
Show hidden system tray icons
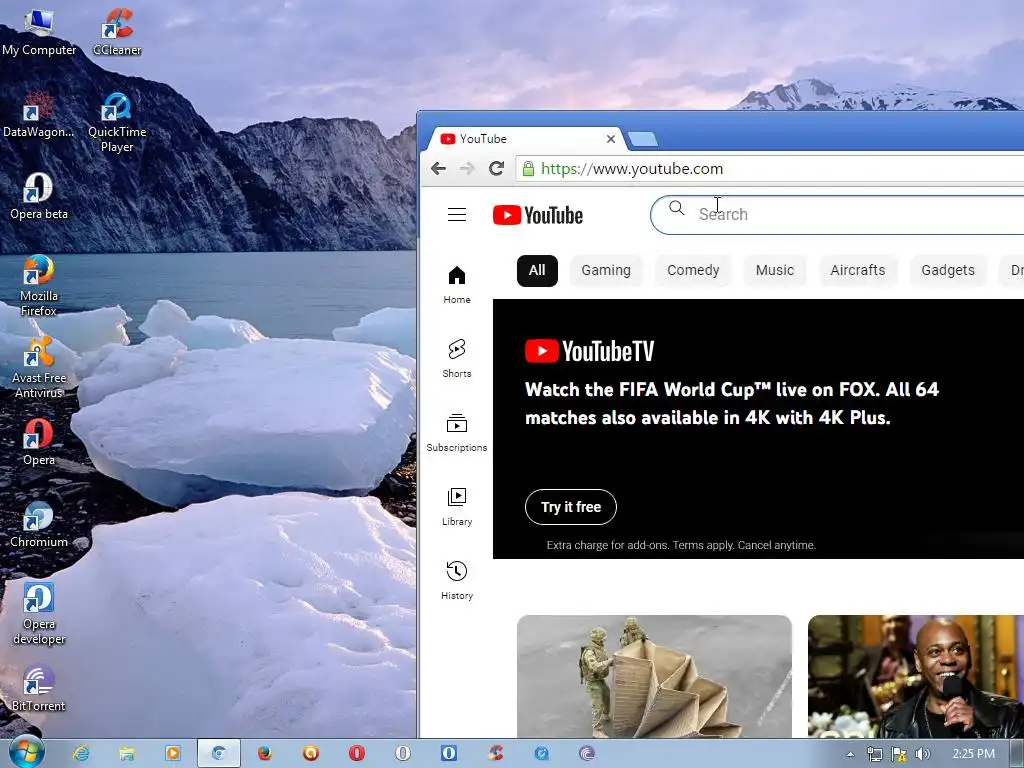850,754
